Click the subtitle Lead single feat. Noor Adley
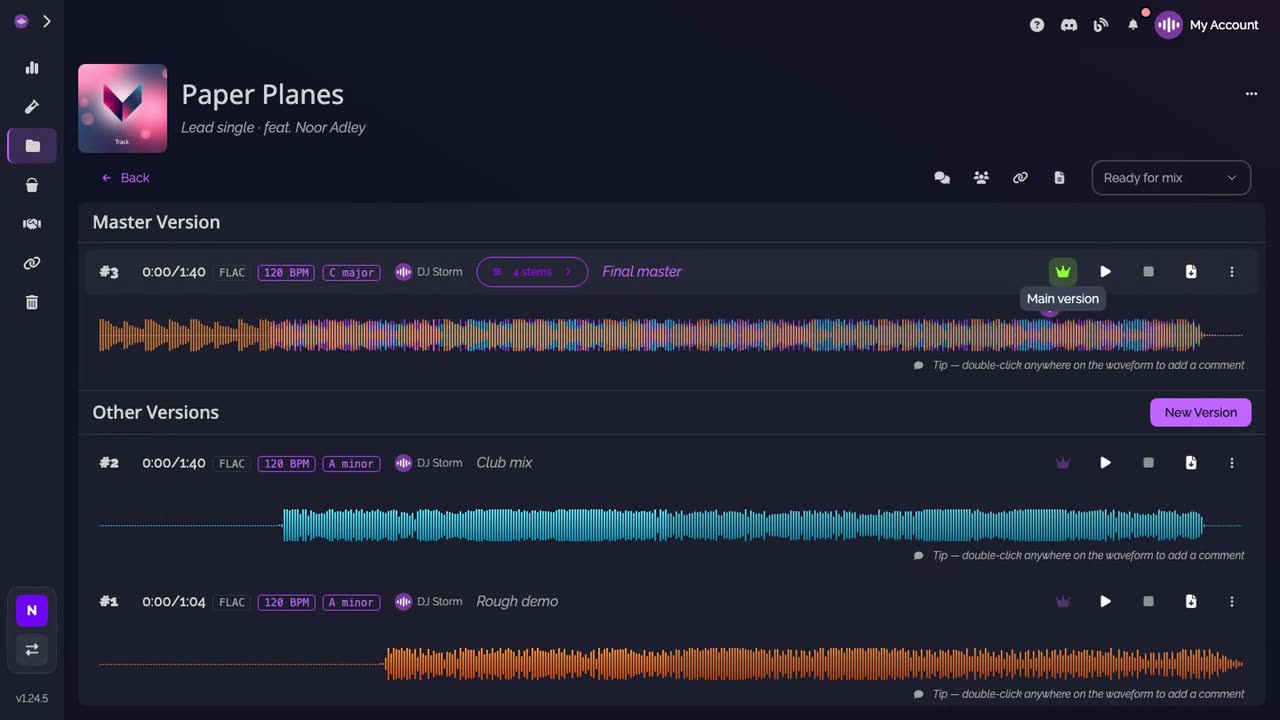Image resolution: width=1280 pixels, height=720 pixels. pos(273,127)
